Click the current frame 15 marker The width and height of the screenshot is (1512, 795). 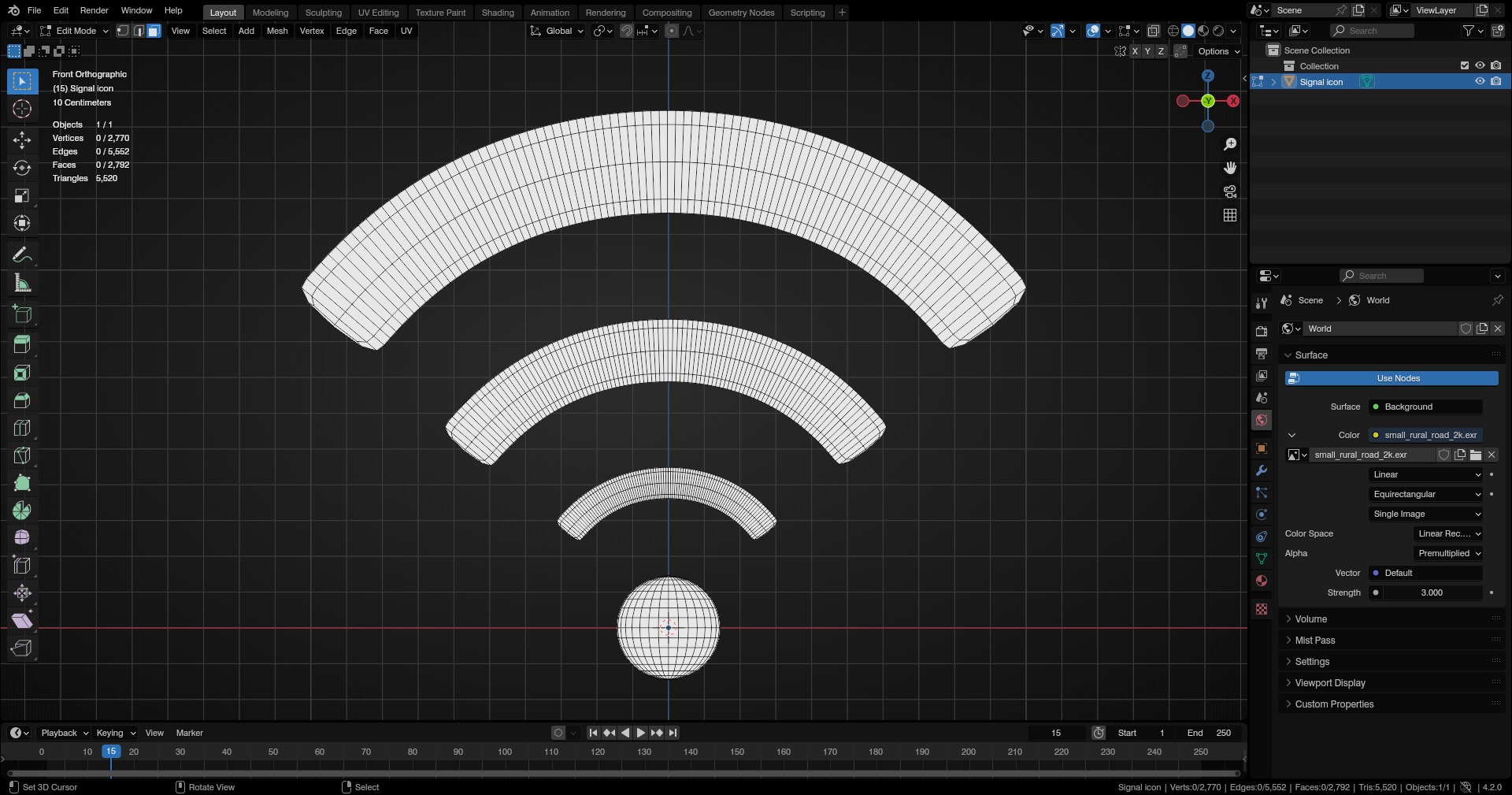click(111, 752)
